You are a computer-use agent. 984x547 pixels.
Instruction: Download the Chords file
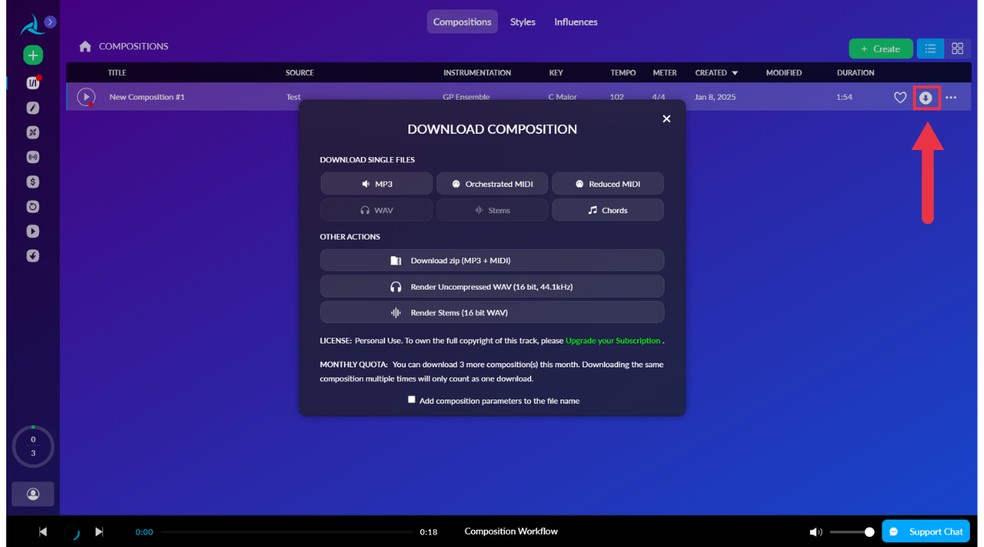coord(607,210)
